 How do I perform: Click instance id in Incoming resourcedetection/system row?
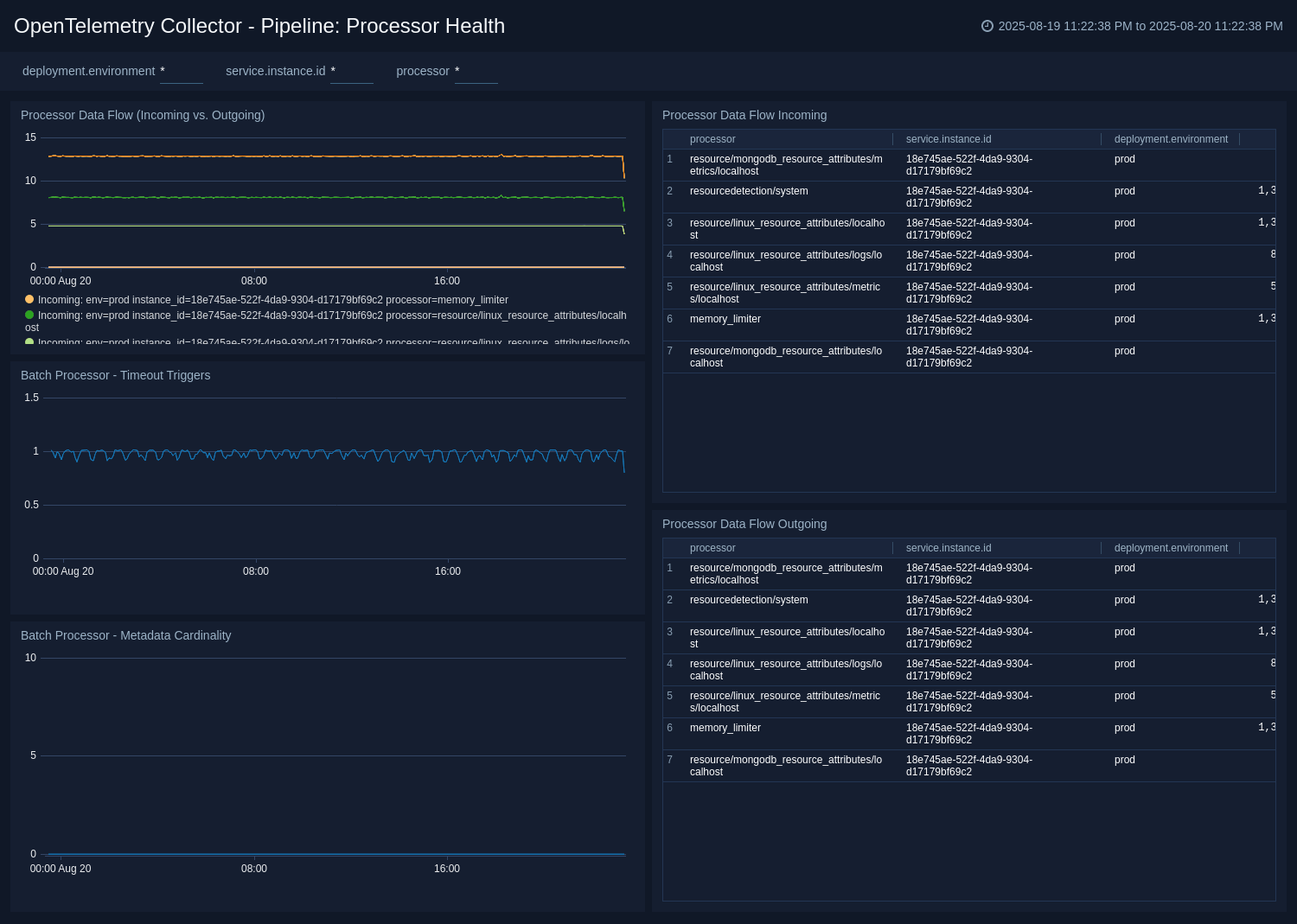pyautogui.click(x=969, y=197)
